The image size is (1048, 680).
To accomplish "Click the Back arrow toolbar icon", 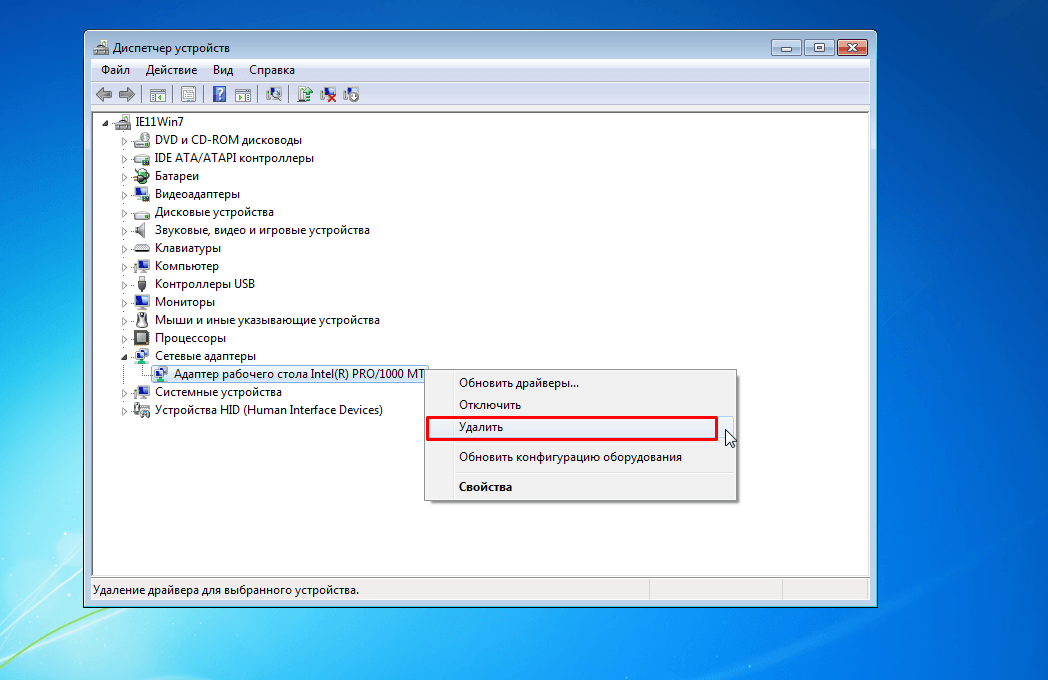I will [103, 94].
